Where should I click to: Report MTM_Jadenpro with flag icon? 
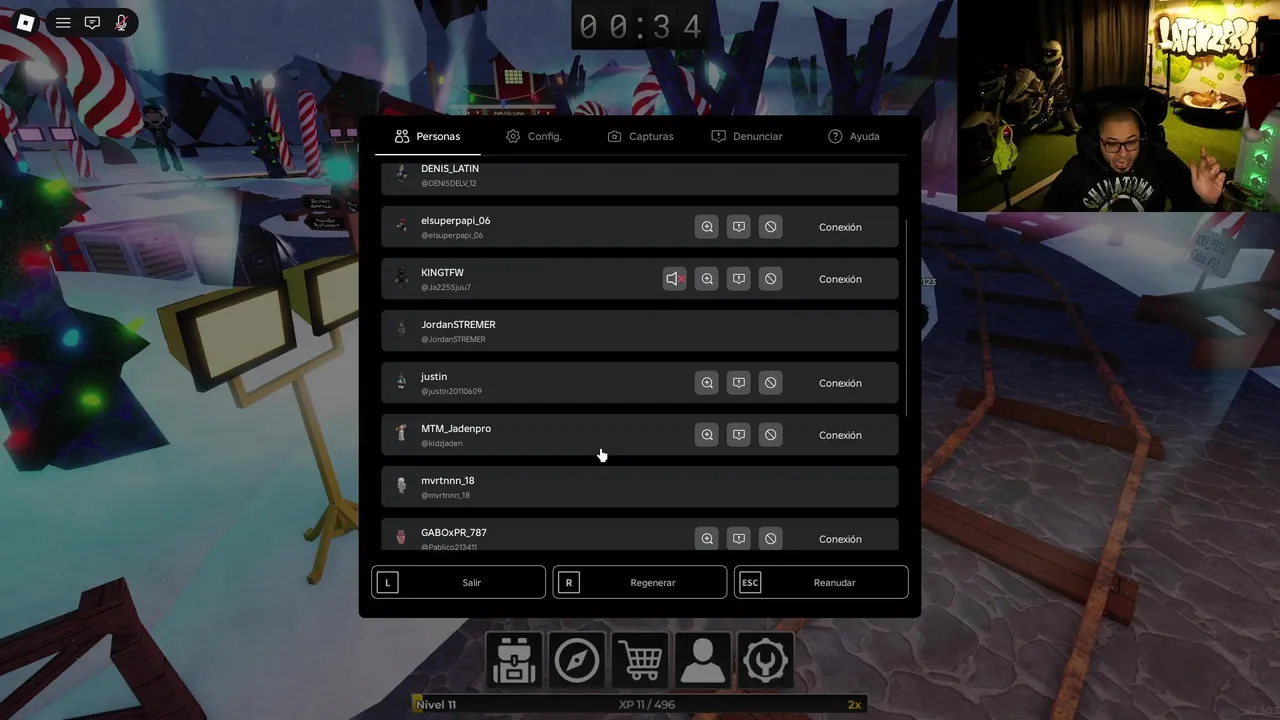[x=739, y=435]
